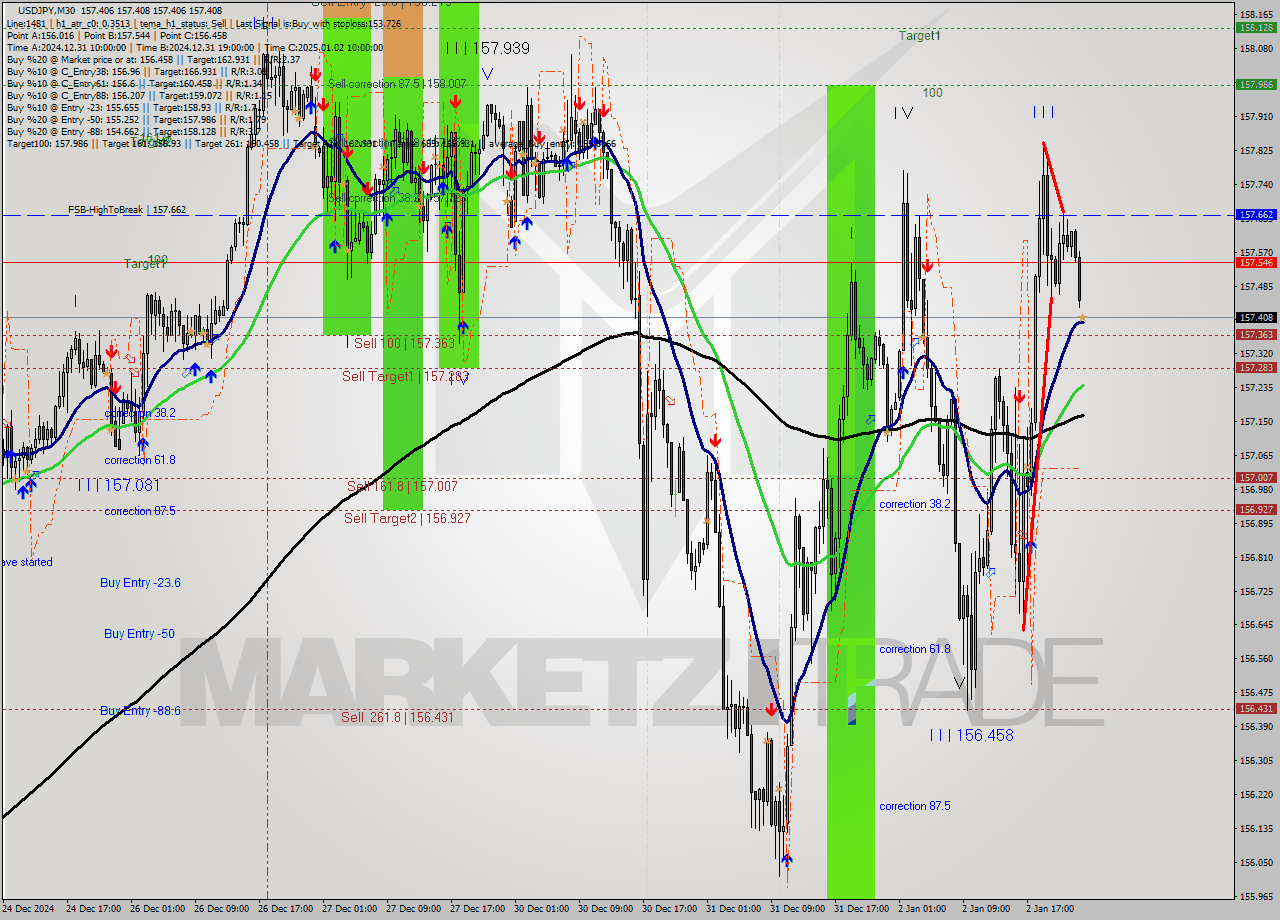Screen dimensions: 1280x920
Task: Click the 'I V' wave label
Action: point(904,113)
